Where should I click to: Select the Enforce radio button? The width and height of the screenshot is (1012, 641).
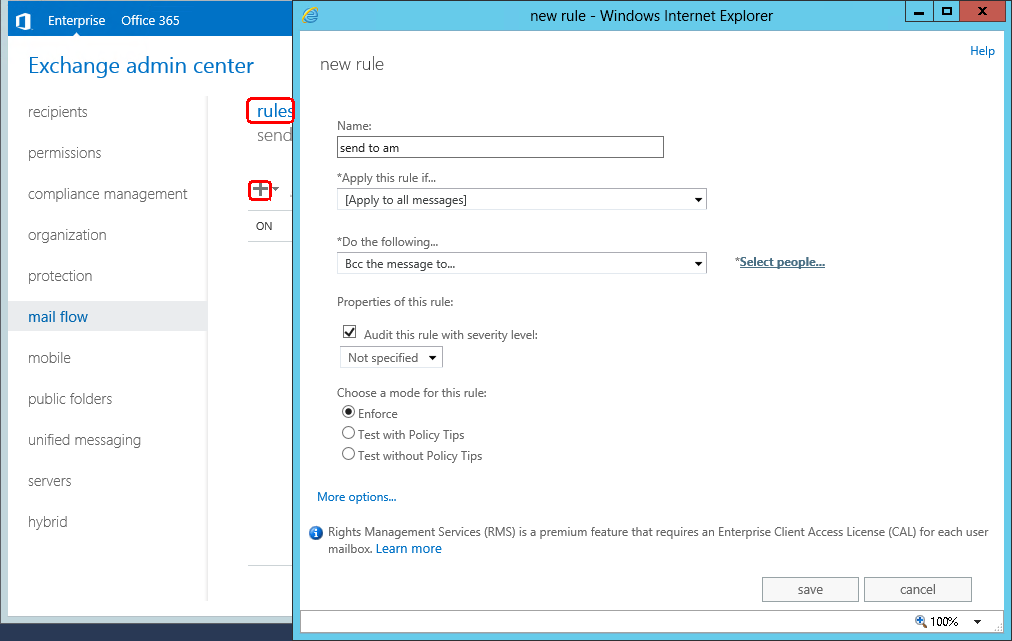tap(349, 412)
